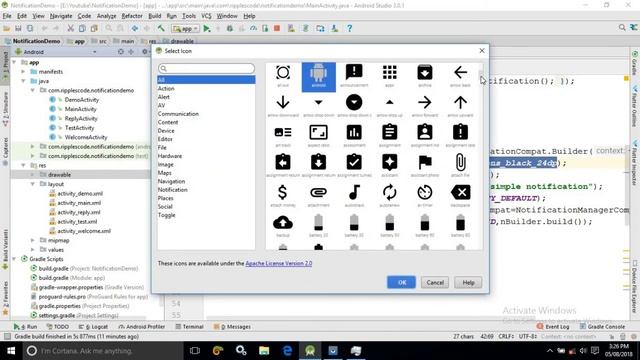The height and width of the screenshot is (360, 640).
Task: Collapse the res folder node
Action: (x=23, y=165)
